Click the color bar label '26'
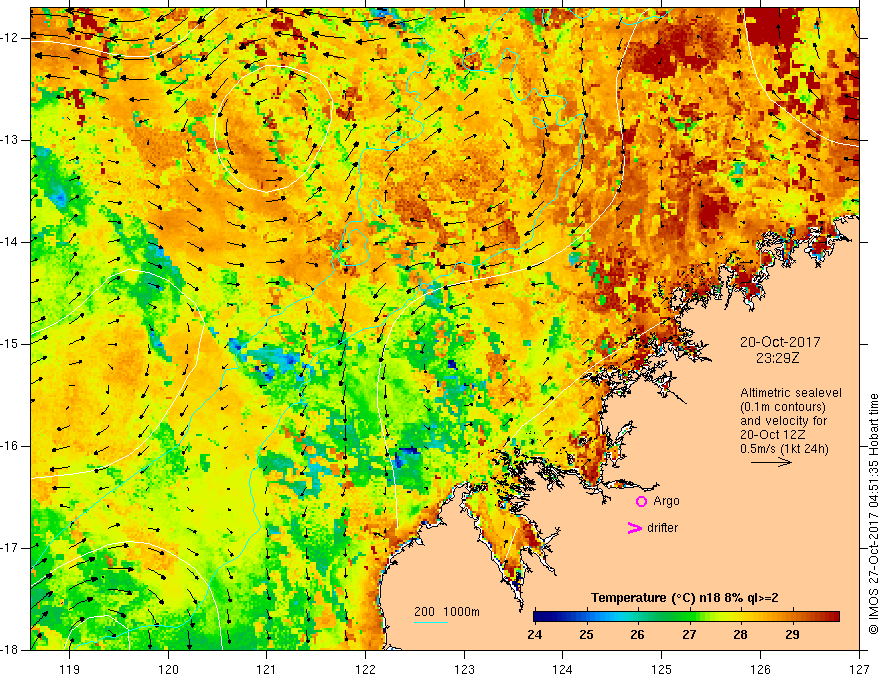The width and height of the screenshot is (880, 680). click(637, 635)
